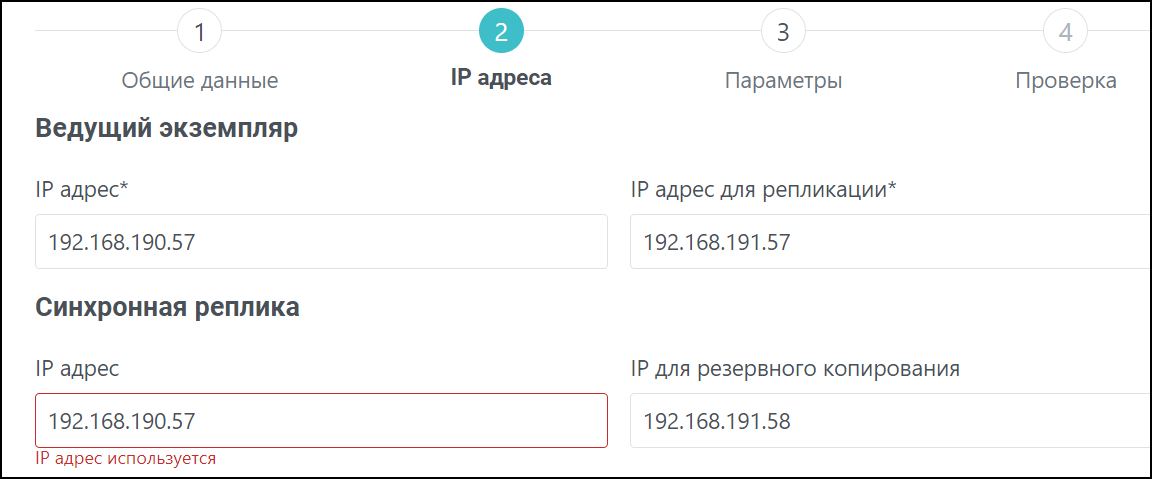Click the IP адрес label under Синхронная реплика
1152x479 pixels.
[x=77, y=369]
